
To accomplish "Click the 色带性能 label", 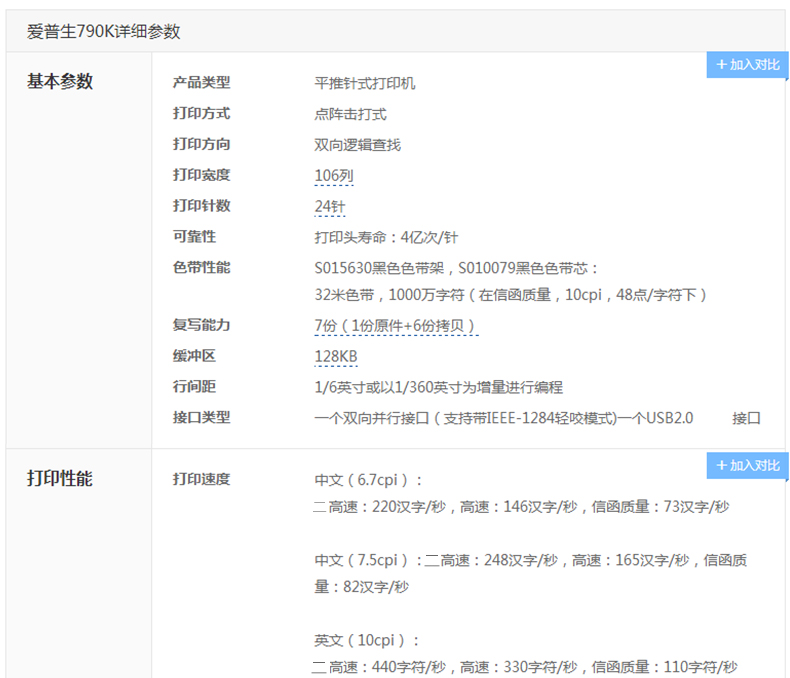I will (201, 268).
